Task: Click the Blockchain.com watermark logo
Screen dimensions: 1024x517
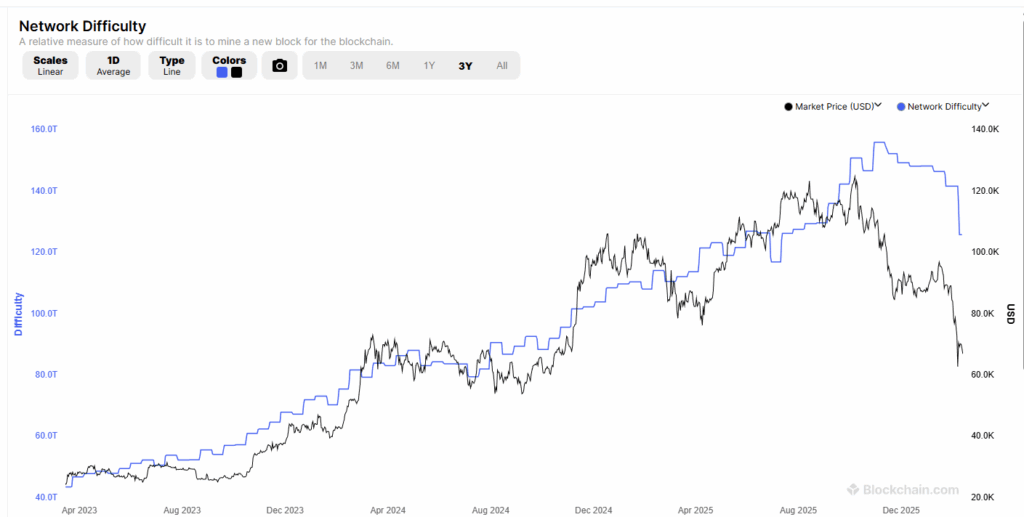Action: click(853, 490)
